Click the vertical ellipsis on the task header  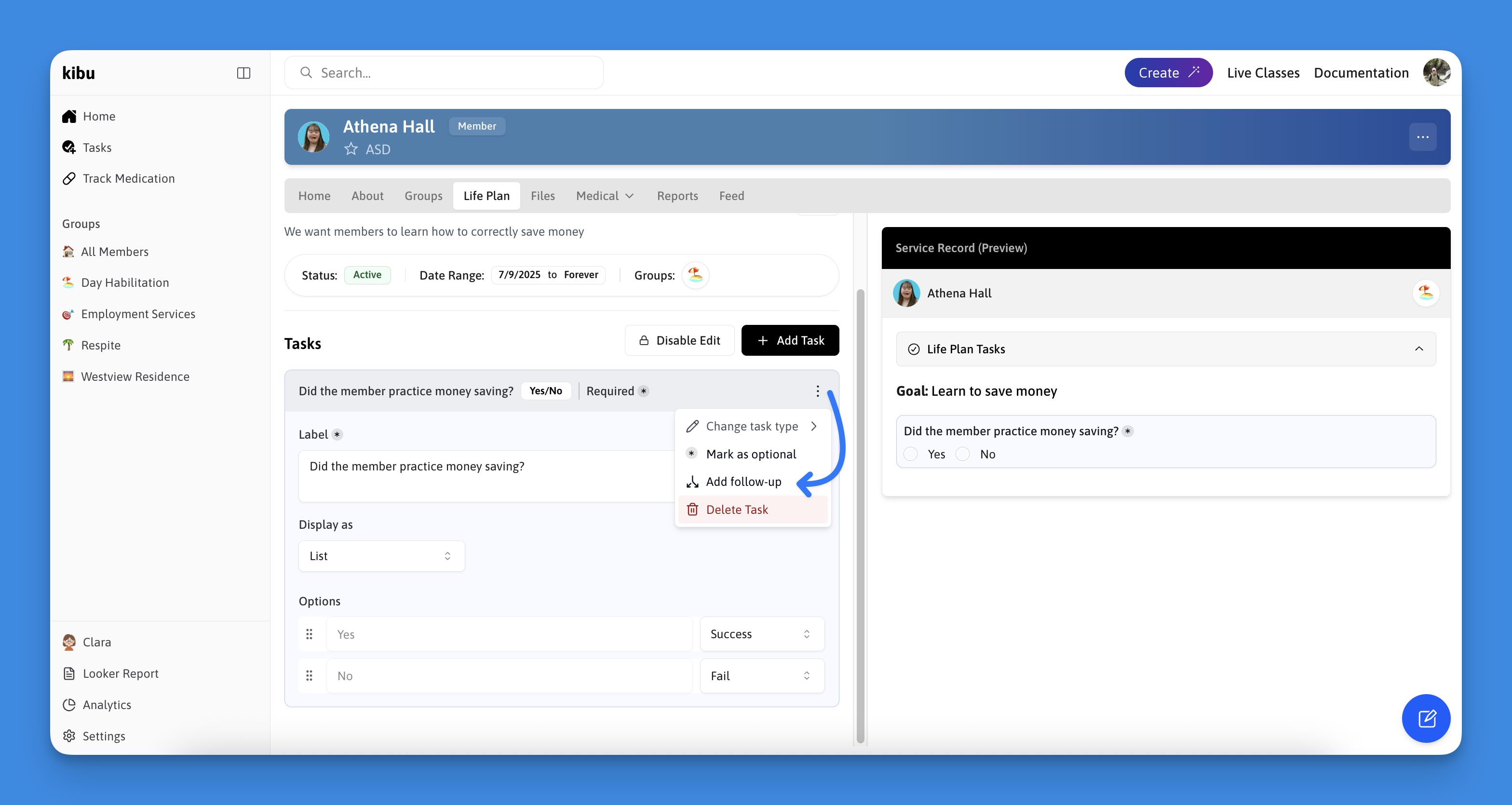(x=817, y=391)
